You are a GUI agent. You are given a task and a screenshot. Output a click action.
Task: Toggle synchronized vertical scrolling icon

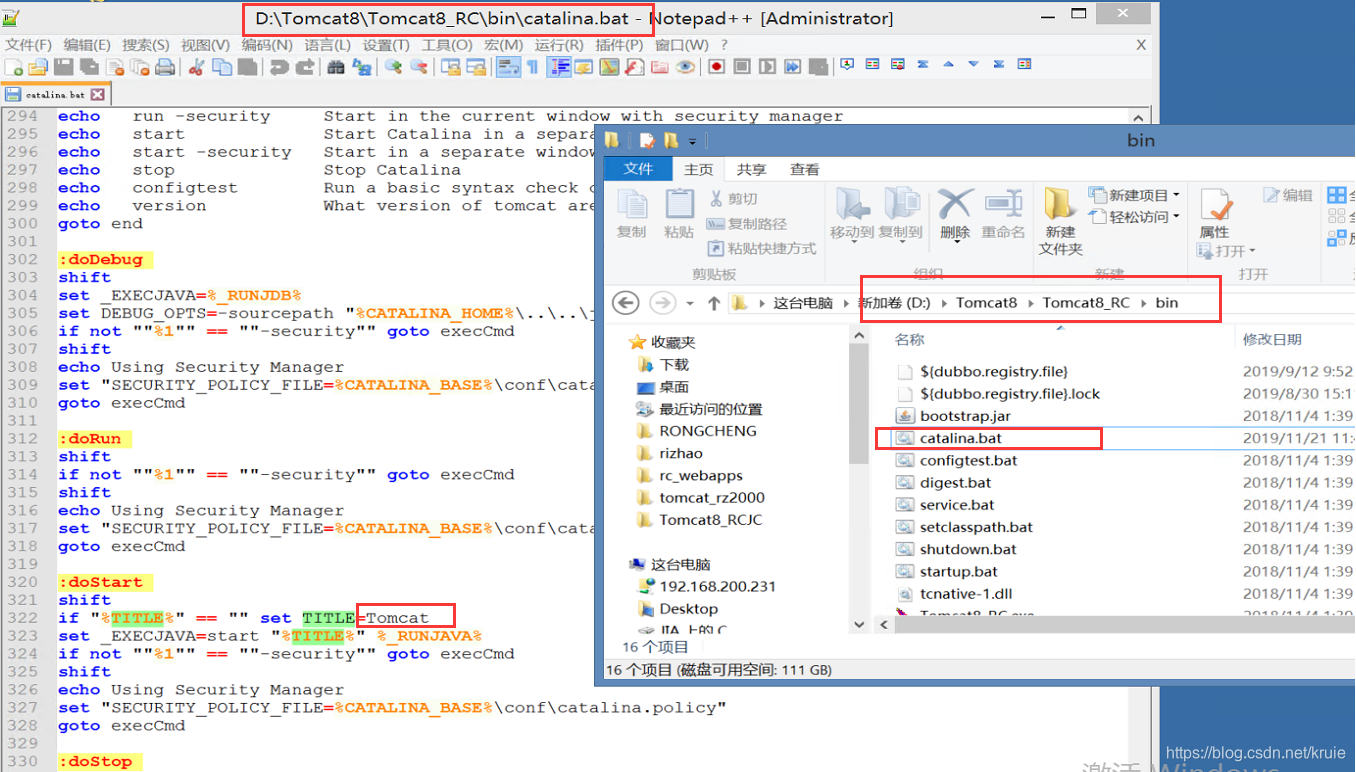451,67
